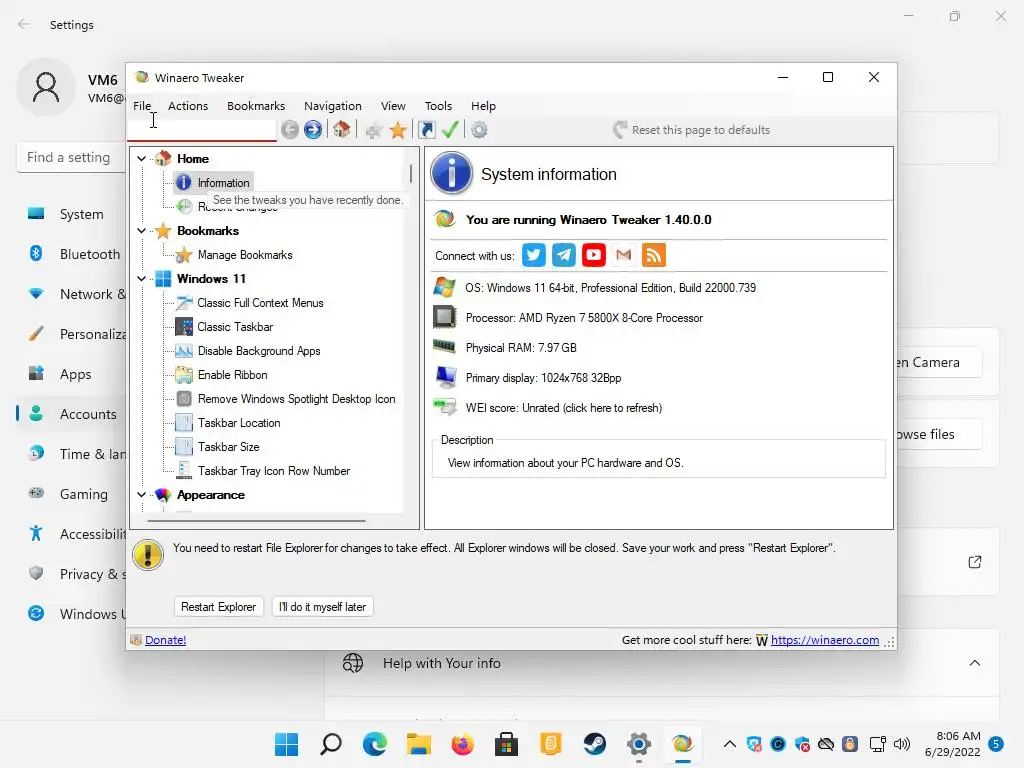
Task: Click Find a setting field in Settings
Action: click(72, 157)
